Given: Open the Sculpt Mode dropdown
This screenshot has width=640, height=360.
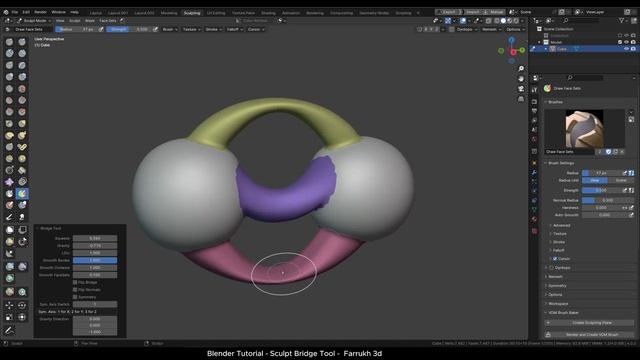Looking at the screenshot, I should pos(34,20).
